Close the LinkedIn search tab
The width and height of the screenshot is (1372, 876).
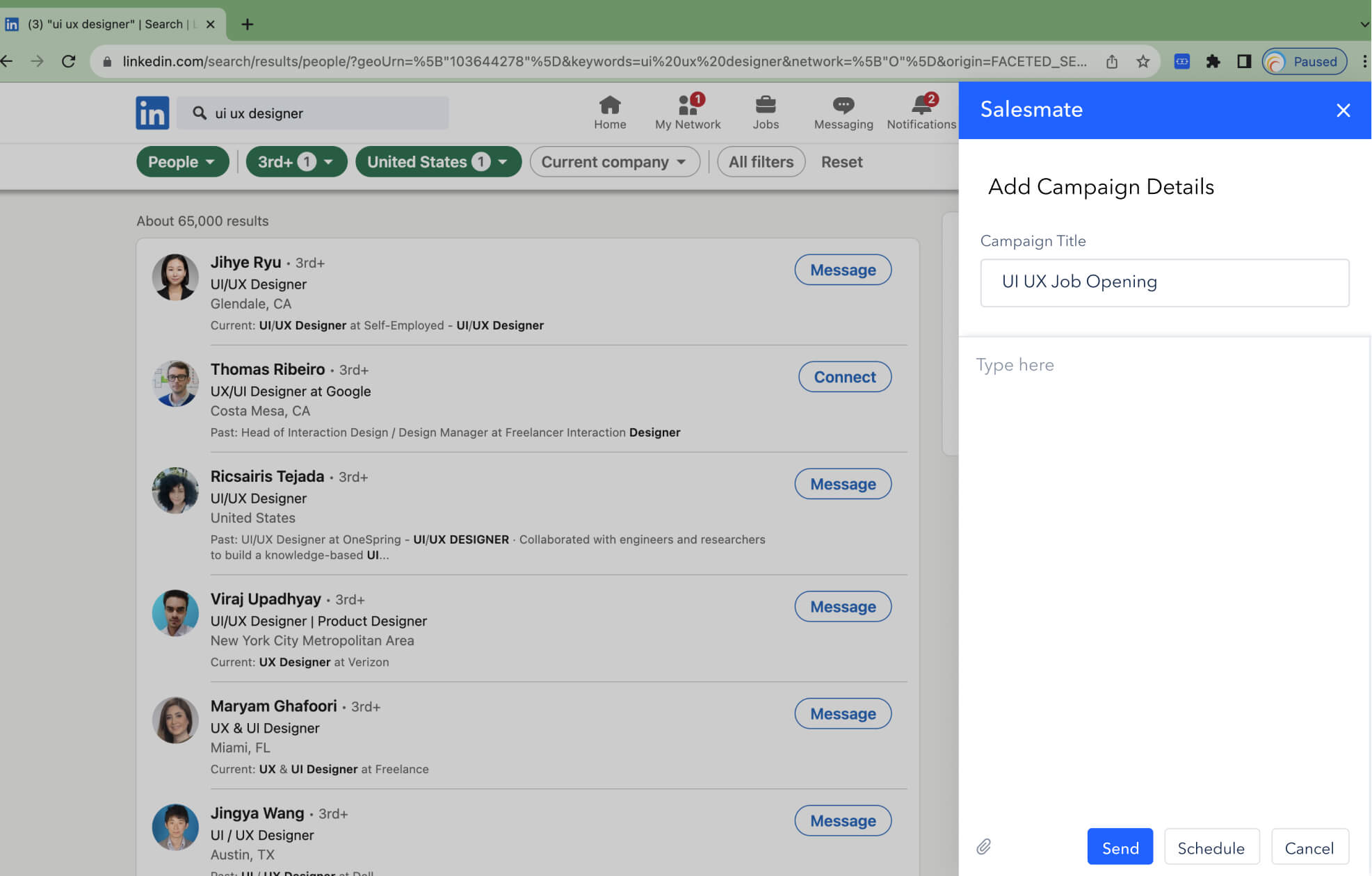210,24
